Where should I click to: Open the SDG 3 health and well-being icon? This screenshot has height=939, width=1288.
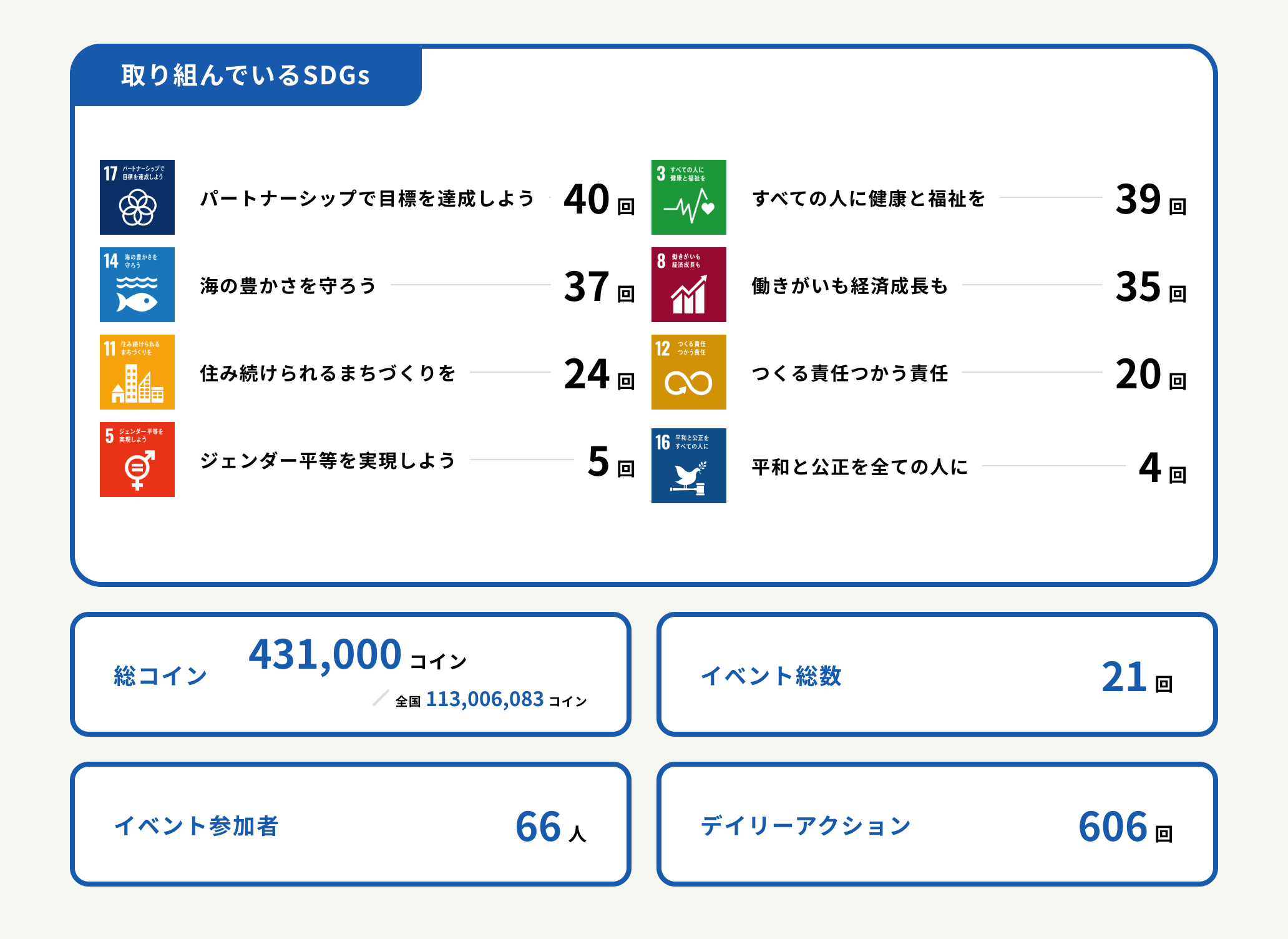tap(688, 197)
